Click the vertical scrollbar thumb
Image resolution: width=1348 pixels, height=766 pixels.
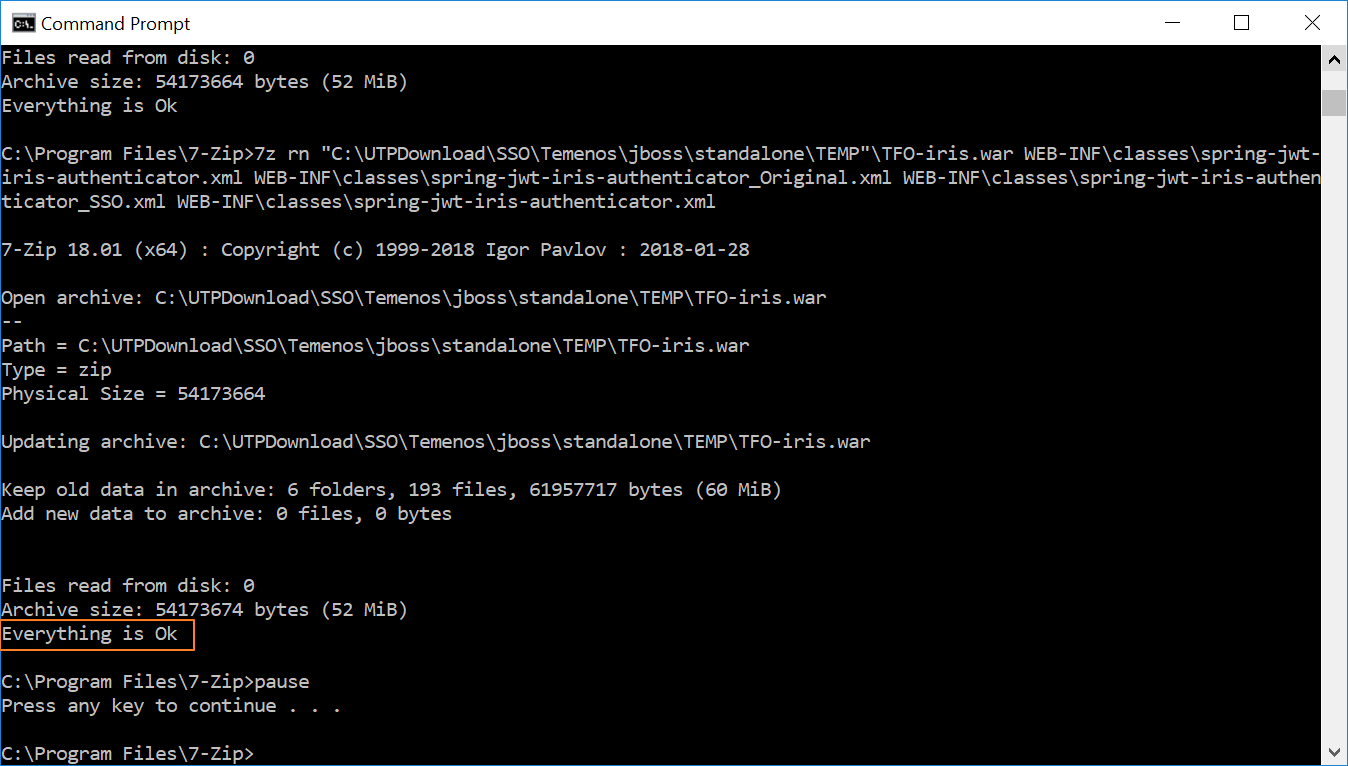click(x=1334, y=102)
